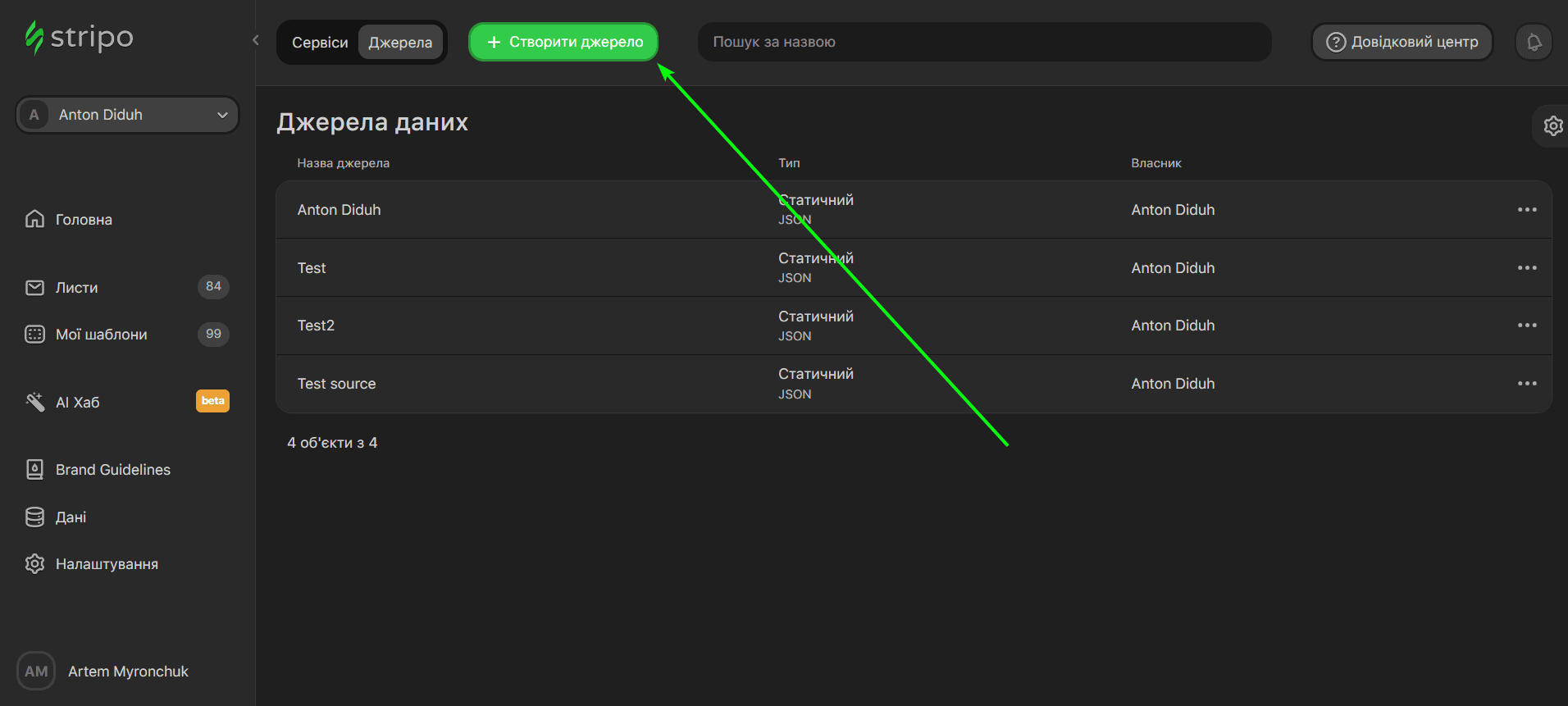
Task: Select the Джерела tab
Action: pyautogui.click(x=400, y=43)
